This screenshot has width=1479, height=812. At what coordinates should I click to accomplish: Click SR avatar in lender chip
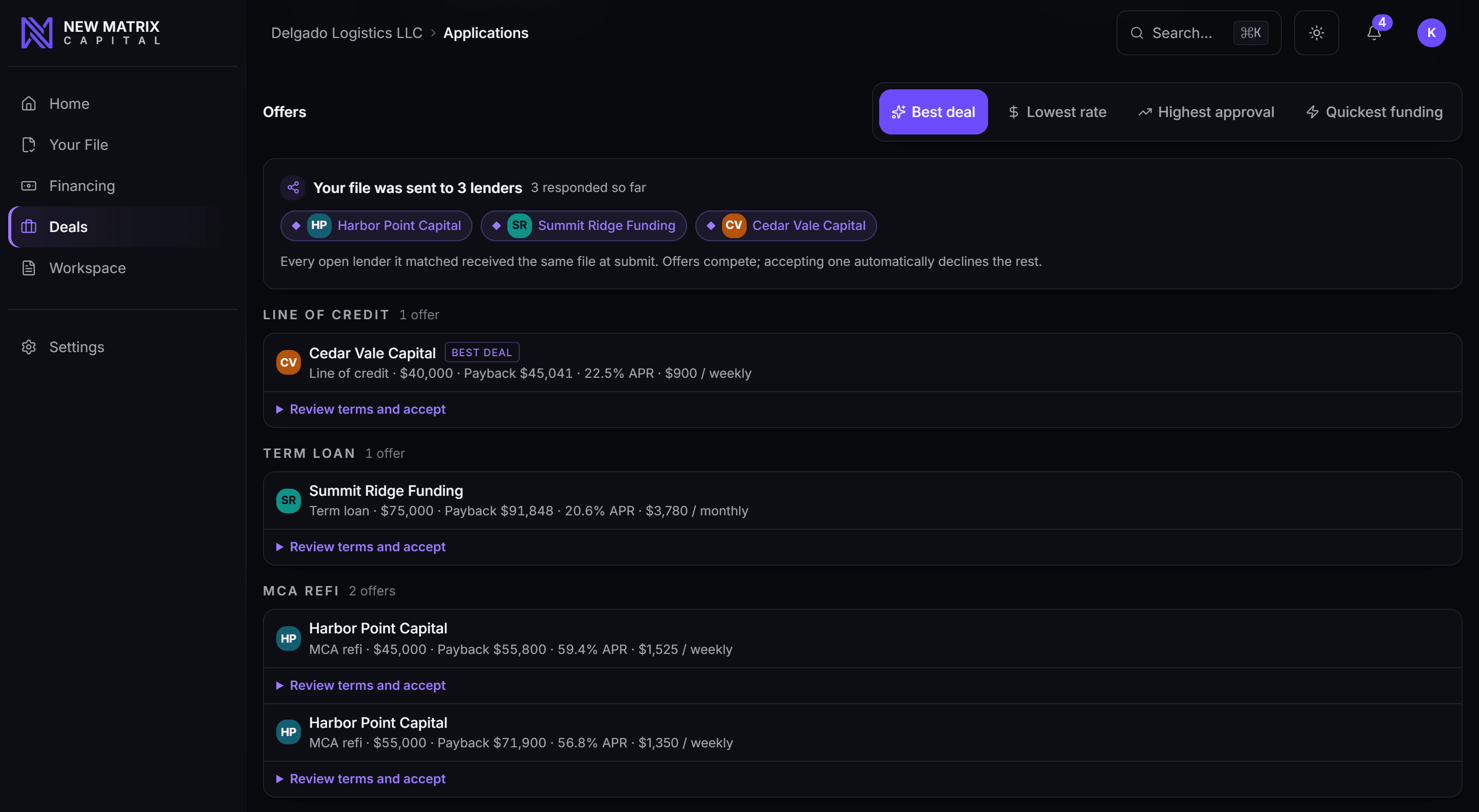(x=519, y=225)
